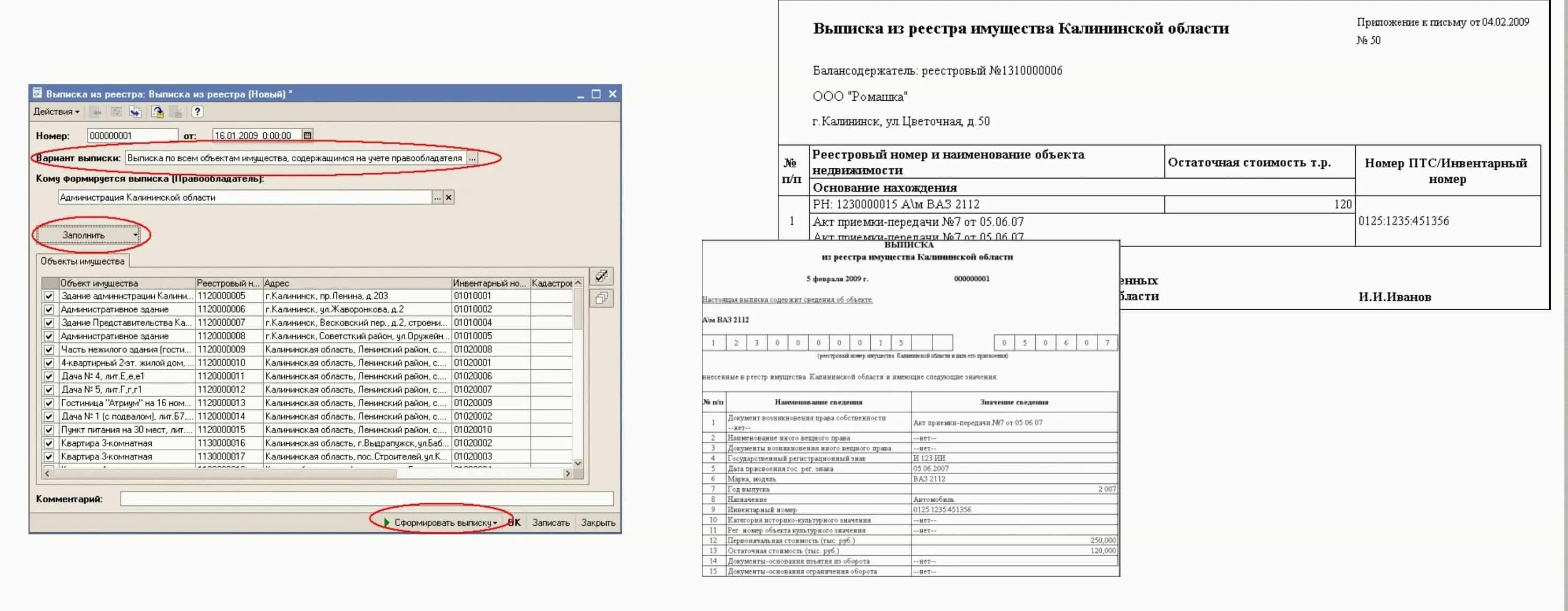The height and width of the screenshot is (611, 1568).
Task: Minimize the Выписка из реестра window
Action: 580,94
